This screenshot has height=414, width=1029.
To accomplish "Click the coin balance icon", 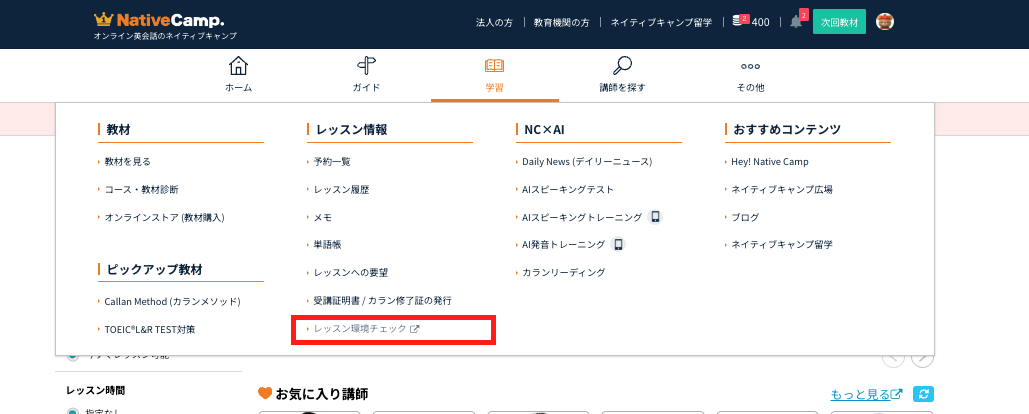I will (x=740, y=21).
